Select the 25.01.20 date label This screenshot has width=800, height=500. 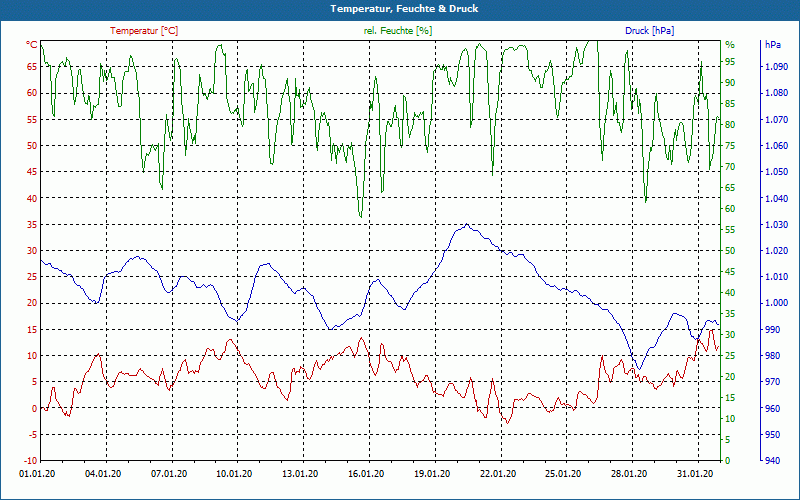click(x=563, y=474)
